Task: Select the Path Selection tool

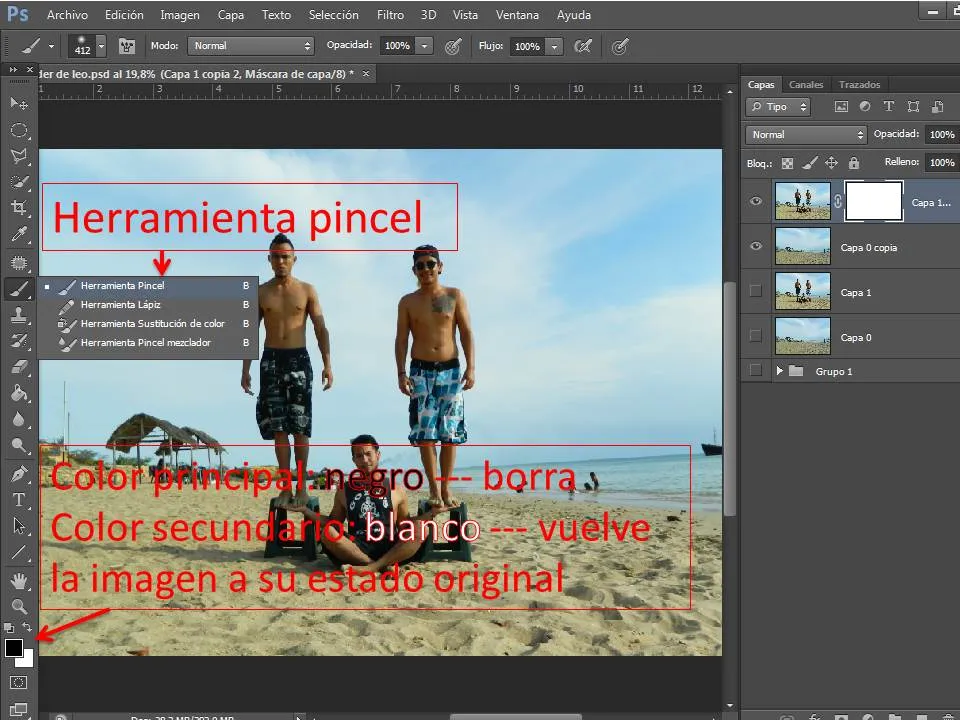Action: tap(19, 525)
